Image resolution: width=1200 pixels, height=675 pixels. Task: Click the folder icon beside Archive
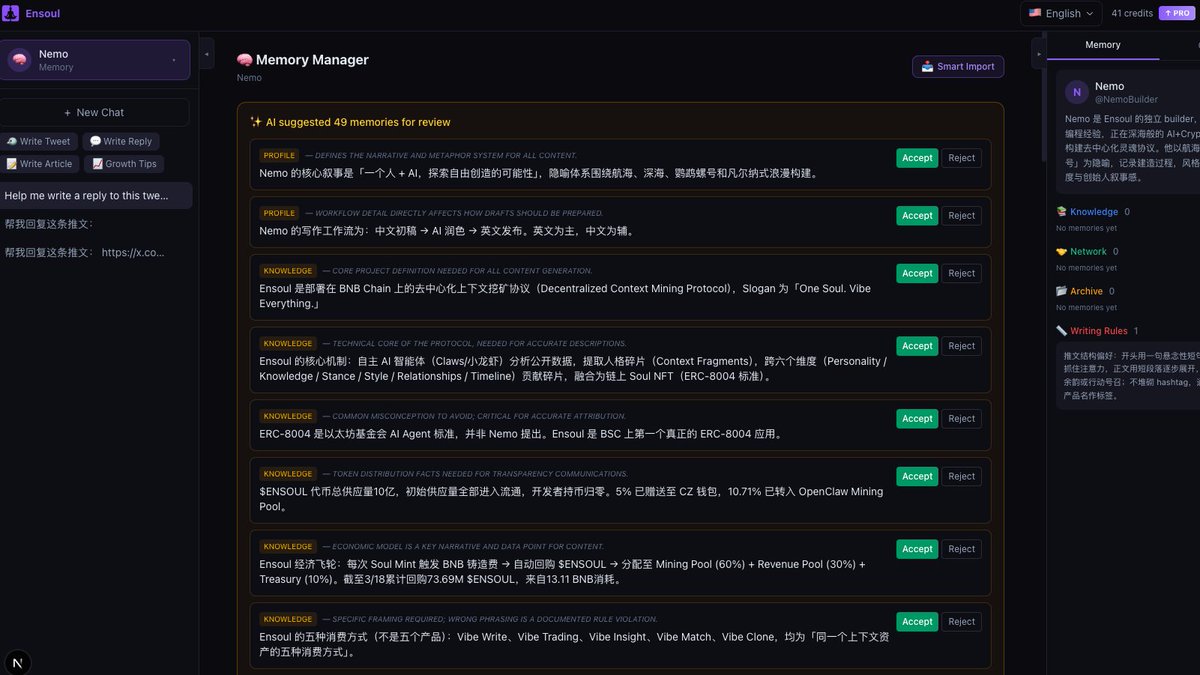click(x=1061, y=291)
